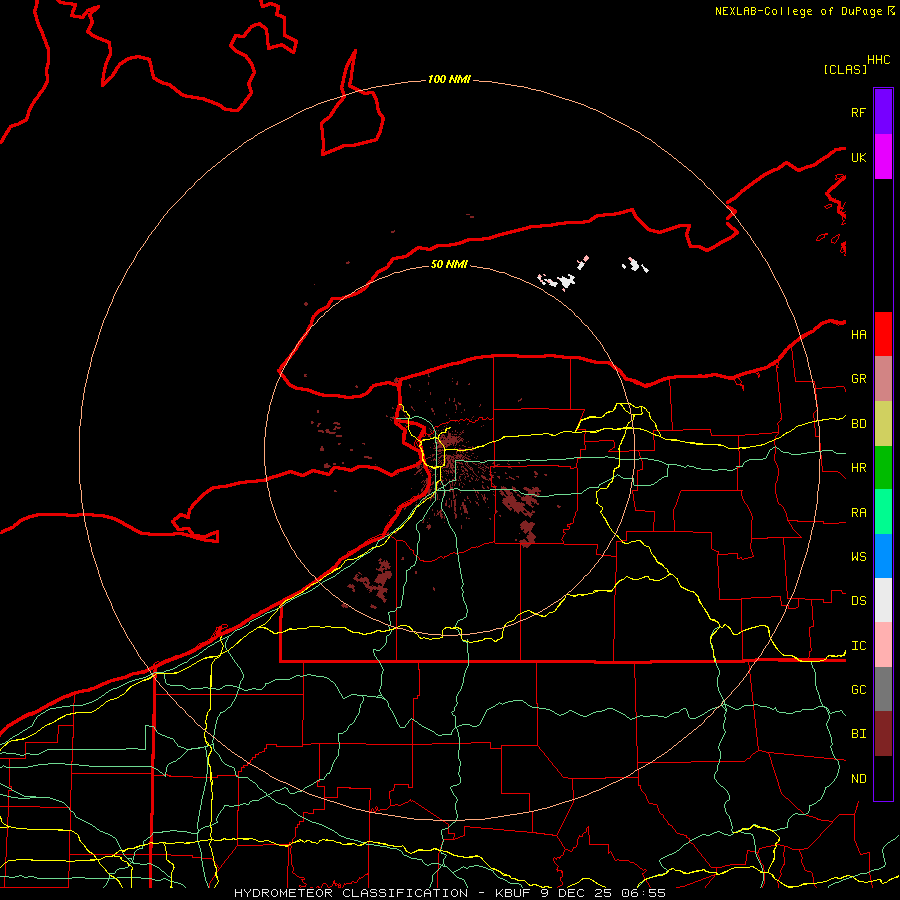The image size is (900, 900).
Task: Click the GC legend label
Action: [858, 689]
